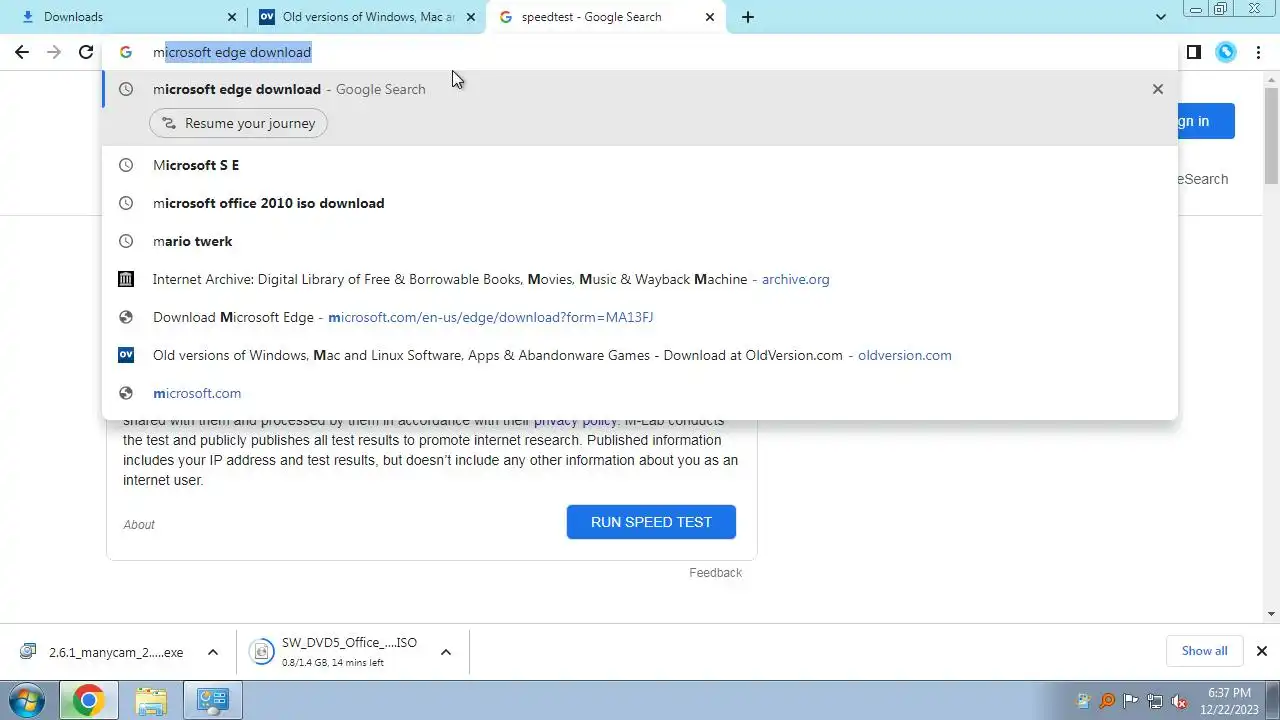1280x720 pixels.
Task: Click the Internet Archive favicon in suggestions
Action: coord(126,279)
